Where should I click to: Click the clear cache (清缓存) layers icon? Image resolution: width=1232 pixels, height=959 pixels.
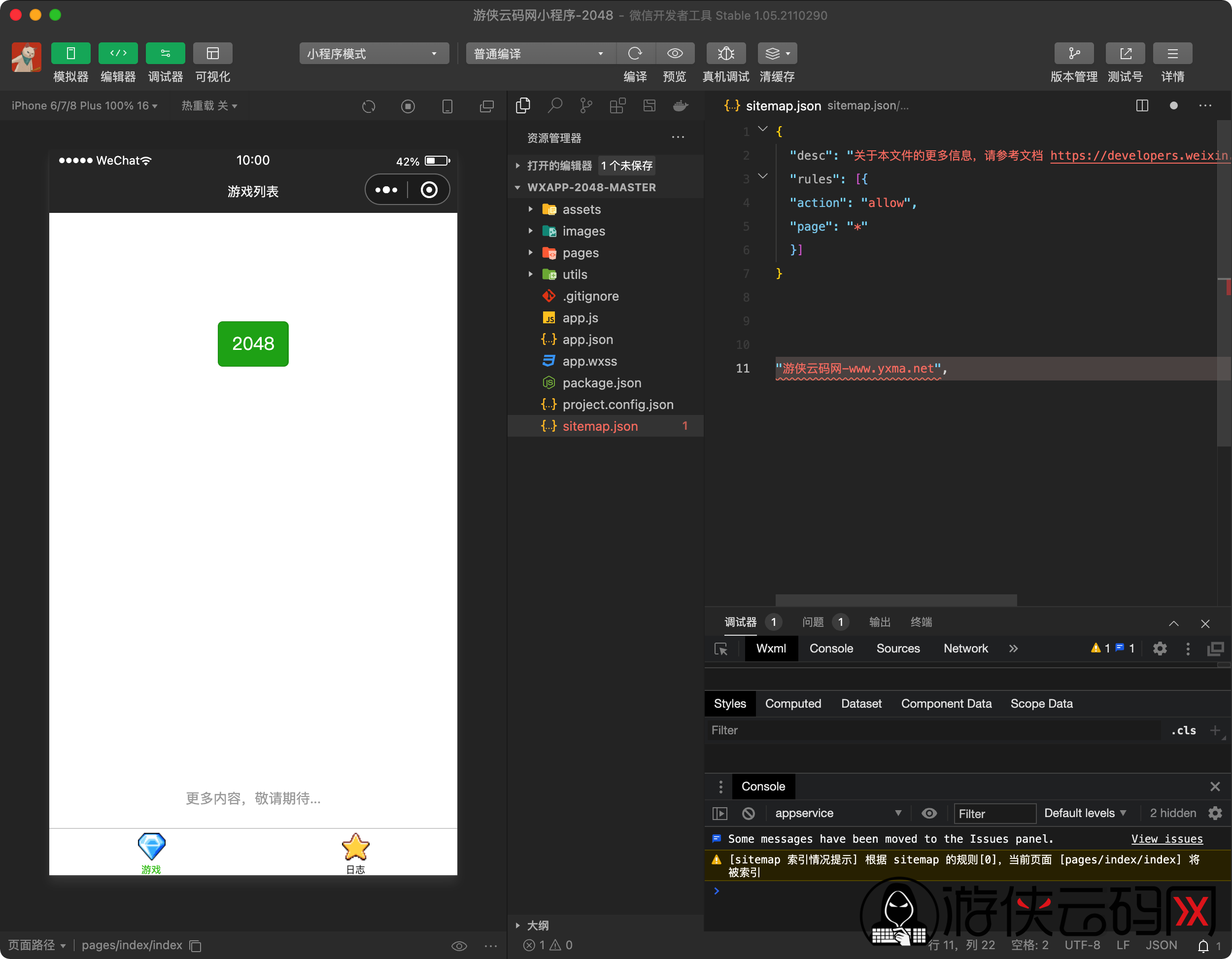tap(777, 54)
